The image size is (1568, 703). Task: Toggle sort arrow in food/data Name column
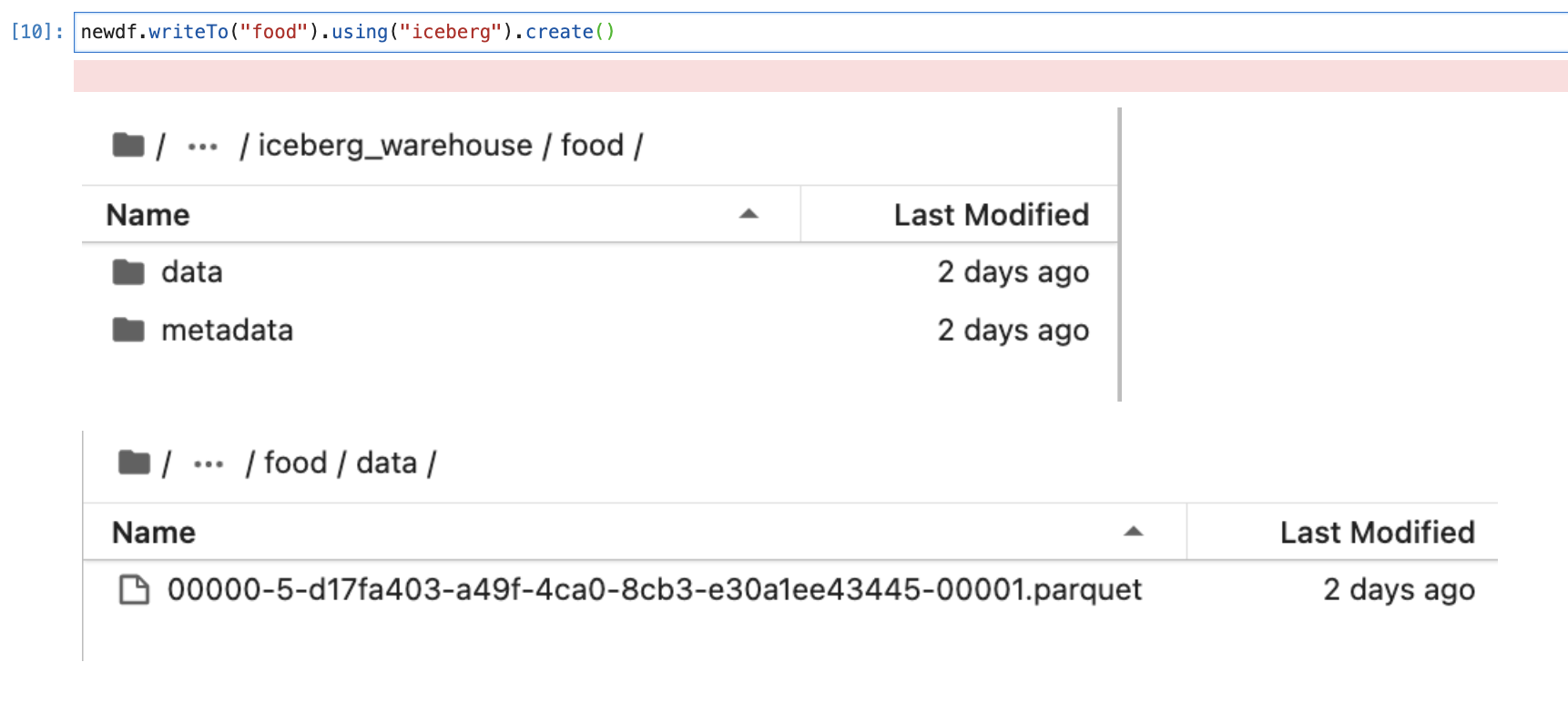[1133, 532]
